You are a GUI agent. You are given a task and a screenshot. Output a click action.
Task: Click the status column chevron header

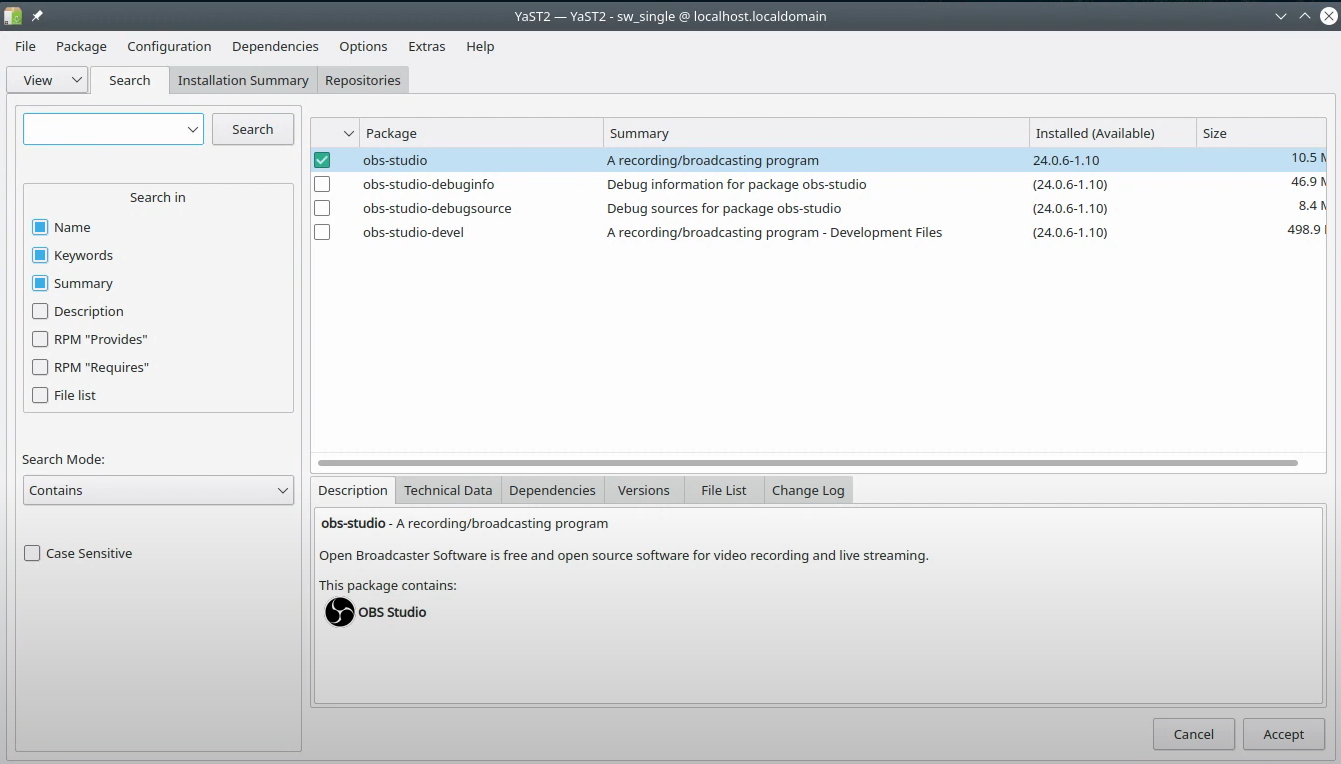click(x=349, y=133)
